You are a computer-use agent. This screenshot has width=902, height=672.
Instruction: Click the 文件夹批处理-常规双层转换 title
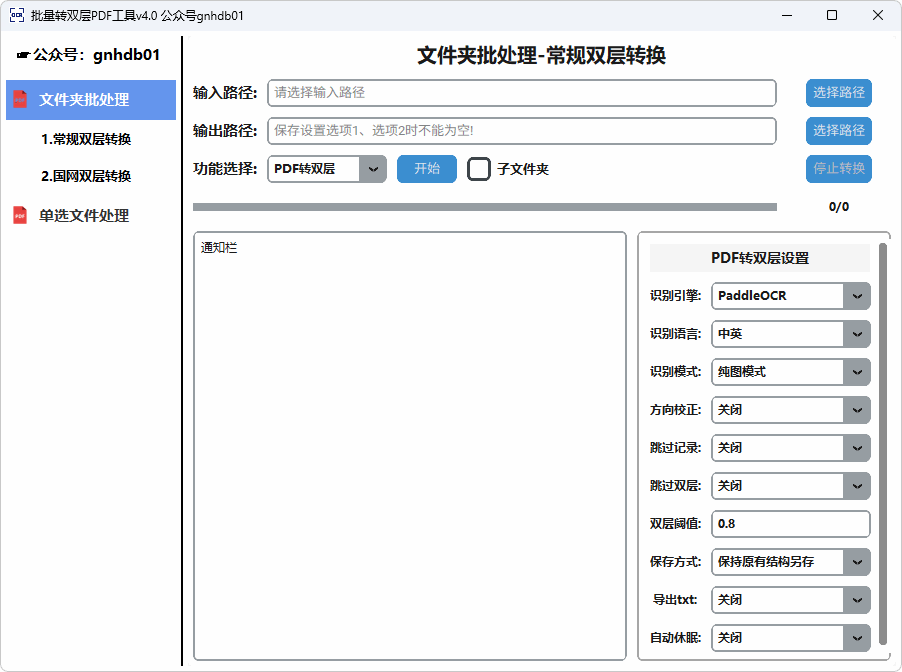click(541, 55)
